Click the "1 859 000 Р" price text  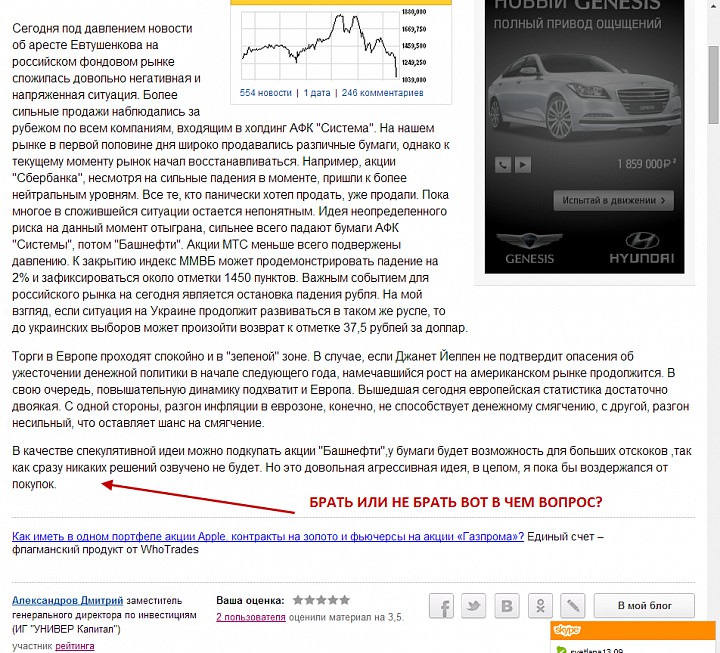pyautogui.click(x=646, y=164)
